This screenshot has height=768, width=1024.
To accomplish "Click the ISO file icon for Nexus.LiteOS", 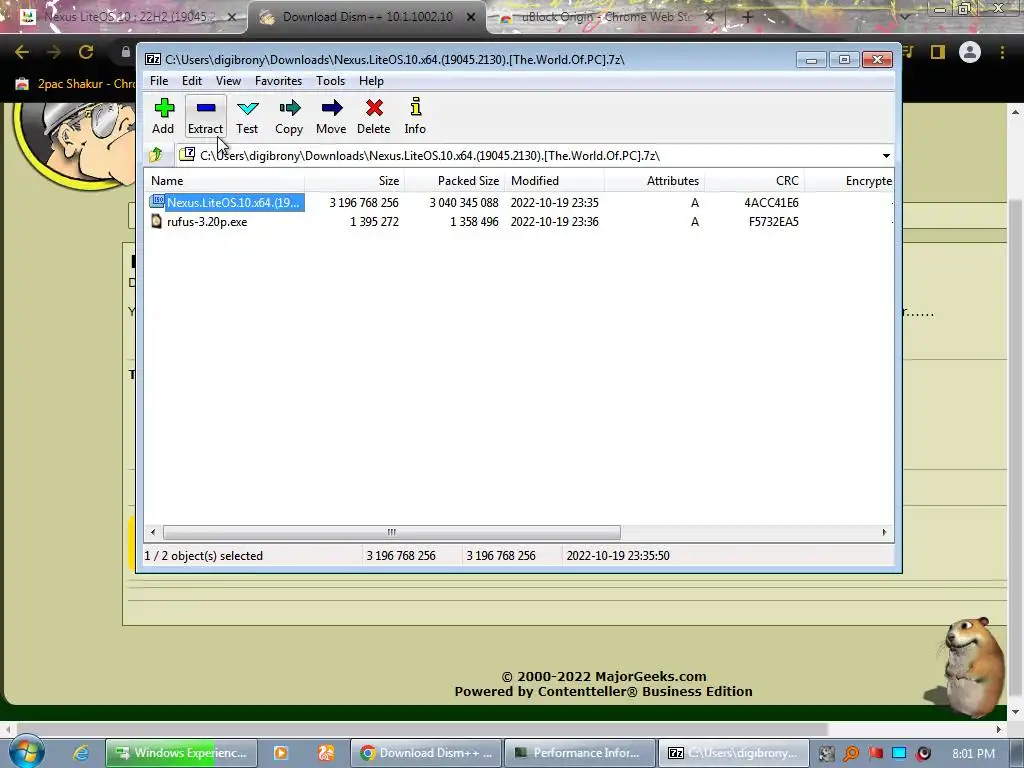I will [x=157, y=202].
